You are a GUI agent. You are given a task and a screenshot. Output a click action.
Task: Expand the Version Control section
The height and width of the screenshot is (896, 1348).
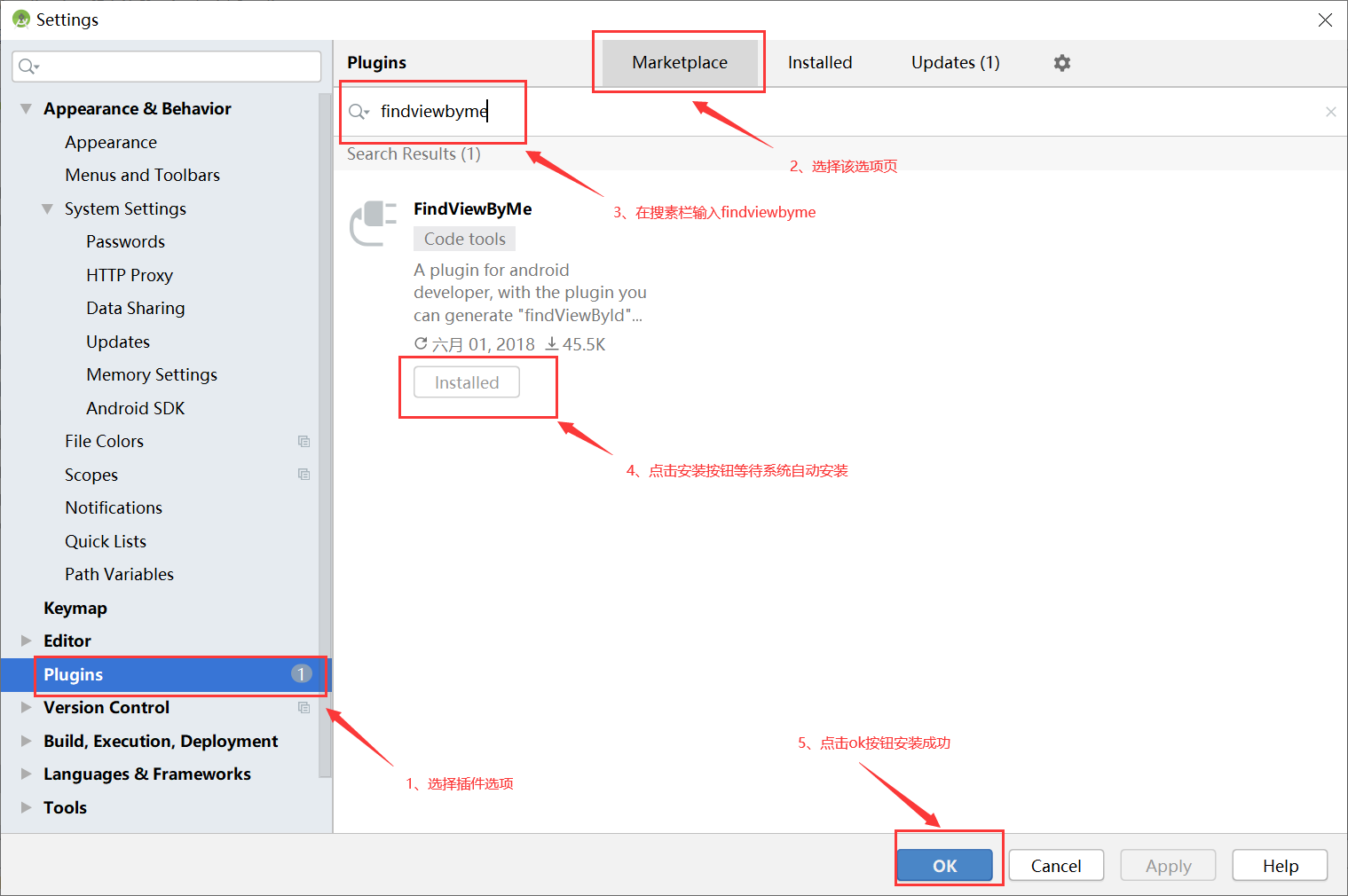[26, 707]
